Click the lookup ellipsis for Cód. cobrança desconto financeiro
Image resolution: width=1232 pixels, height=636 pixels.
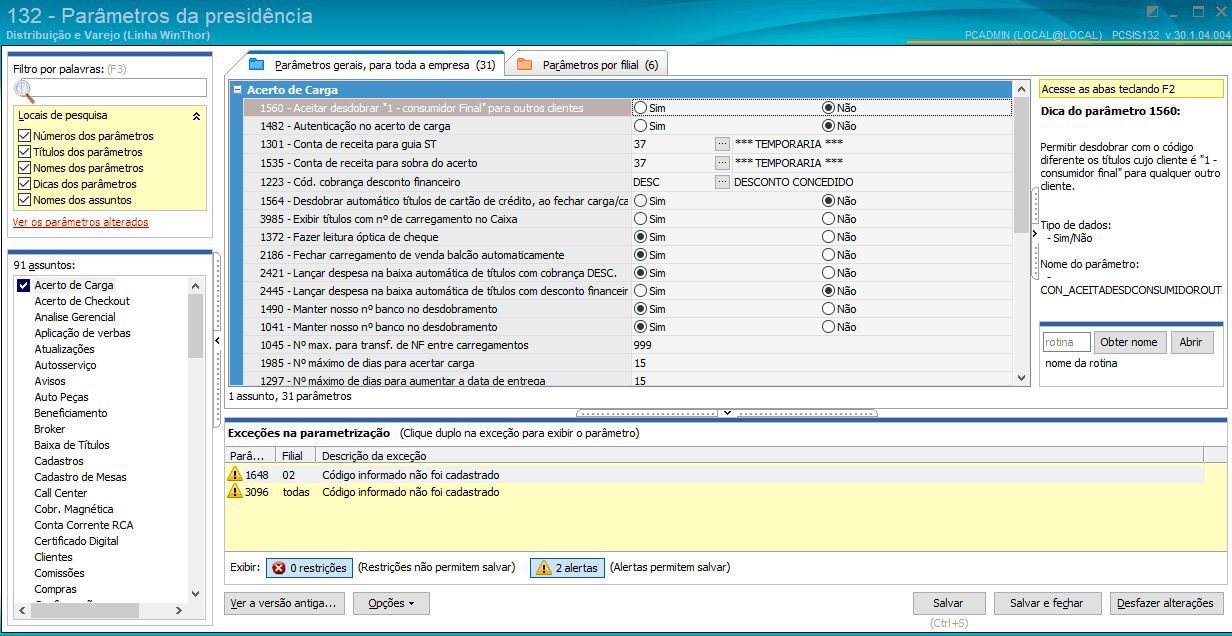[722, 182]
